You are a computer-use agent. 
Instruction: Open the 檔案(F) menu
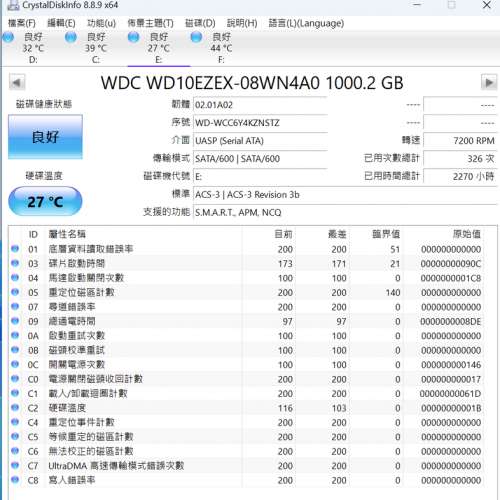point(22,23)
